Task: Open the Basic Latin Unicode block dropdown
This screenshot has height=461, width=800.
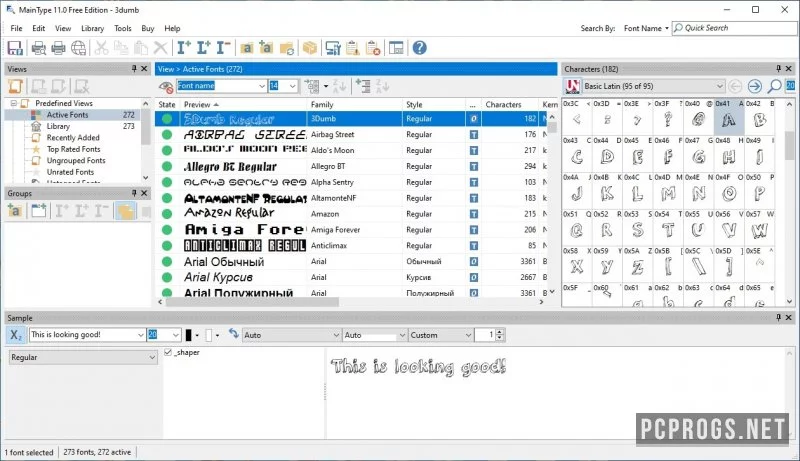Action: (x=719, y=86)
